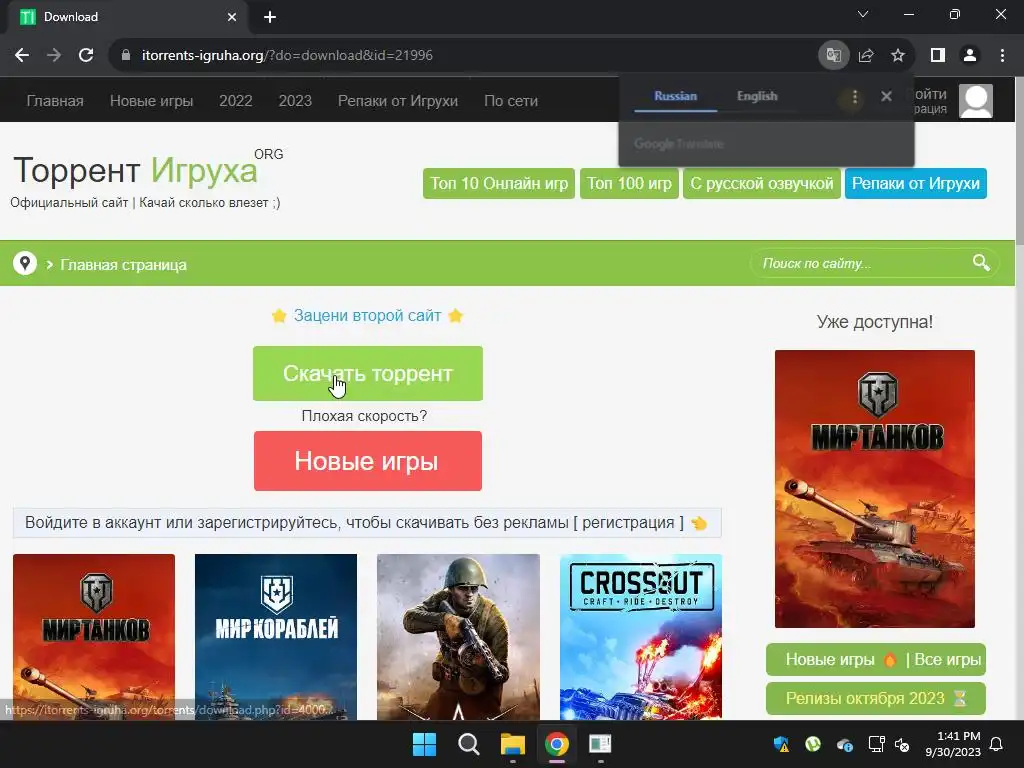
Task: Open the 2023 menu item
Action: pyautogui.click(x=295, y=101)
